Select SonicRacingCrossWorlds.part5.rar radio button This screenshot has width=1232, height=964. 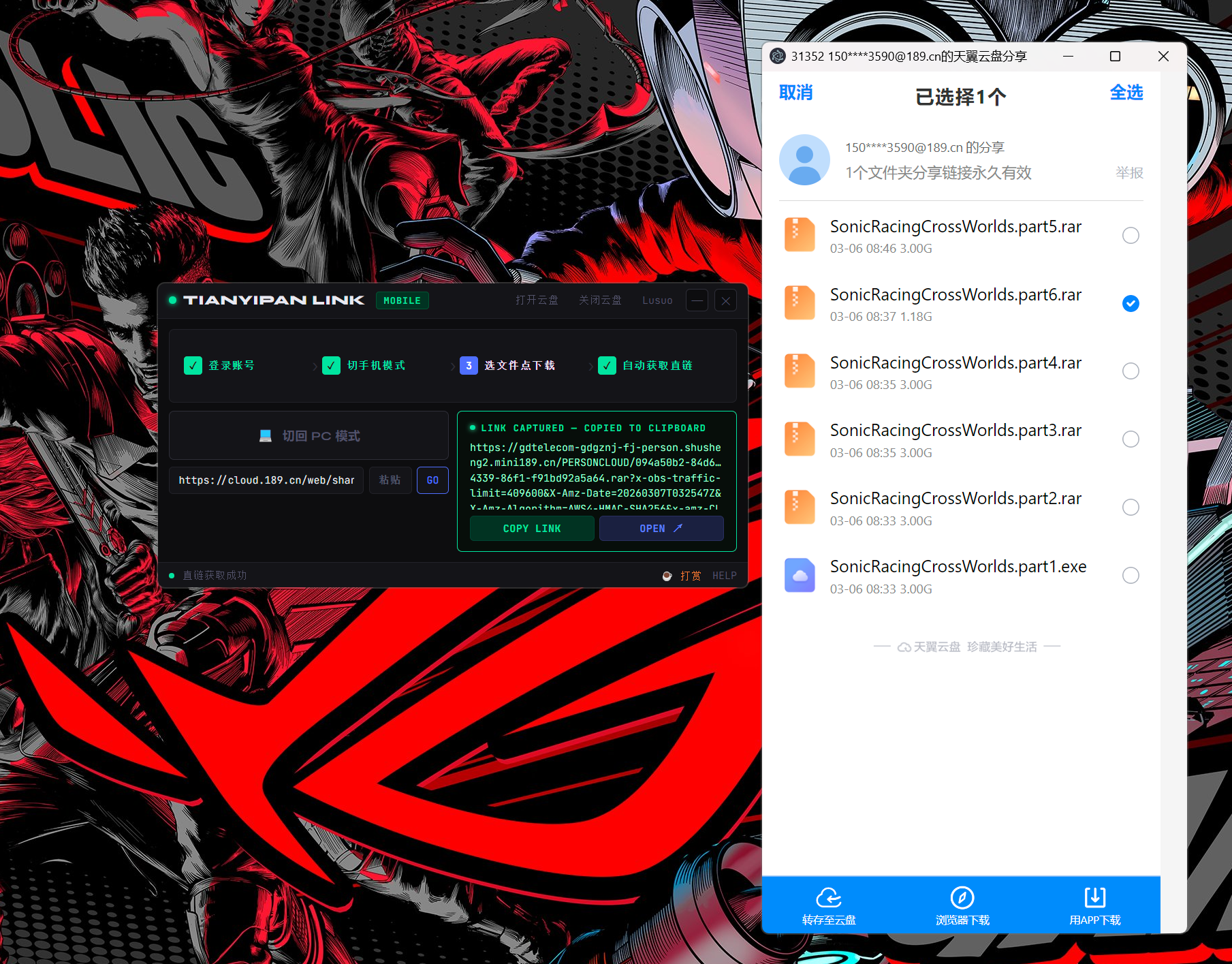(x=1130, y=235)
